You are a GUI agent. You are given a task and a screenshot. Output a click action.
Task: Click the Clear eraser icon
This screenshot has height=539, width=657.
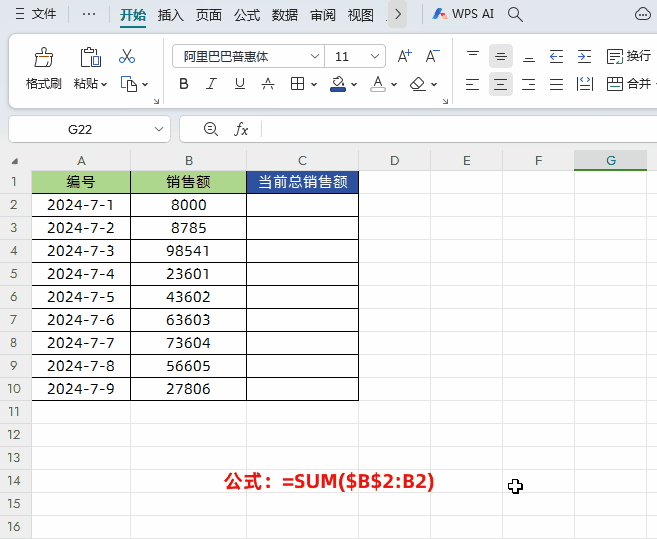[418, 84]
